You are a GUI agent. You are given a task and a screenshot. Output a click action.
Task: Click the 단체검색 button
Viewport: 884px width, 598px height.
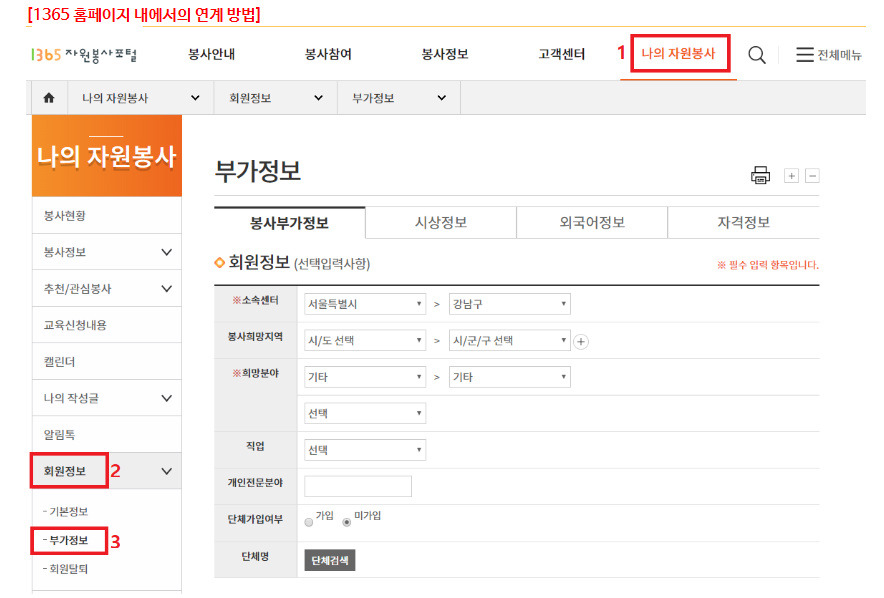[x=330, y=561]
